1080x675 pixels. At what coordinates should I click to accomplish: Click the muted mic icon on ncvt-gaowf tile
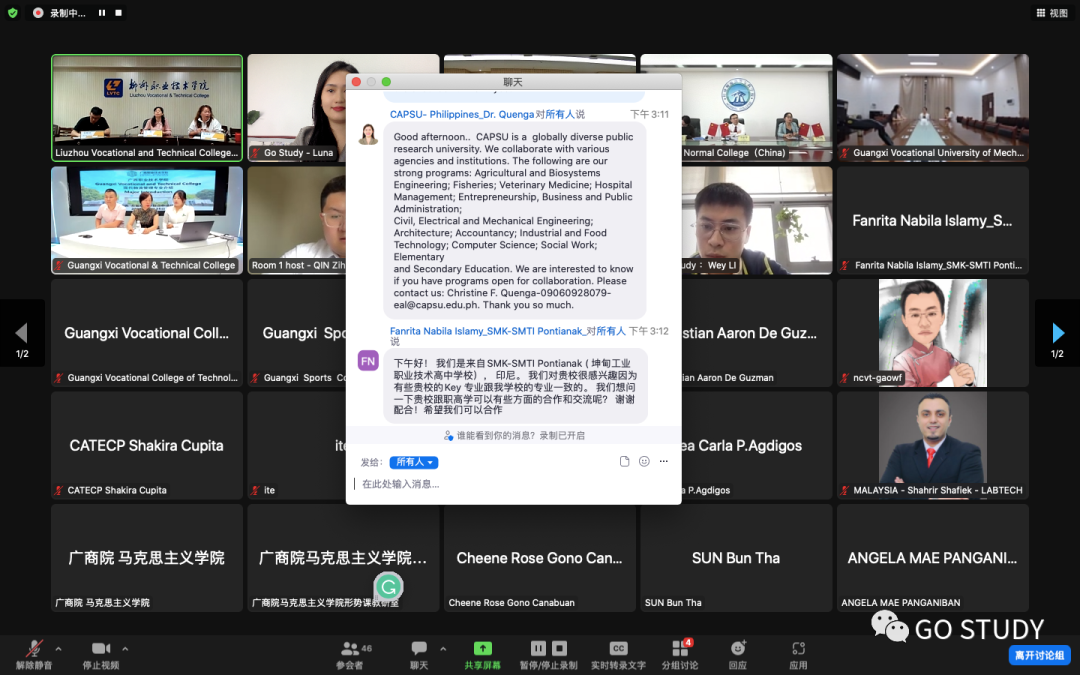pyautogui.click(x=844, y=377)
